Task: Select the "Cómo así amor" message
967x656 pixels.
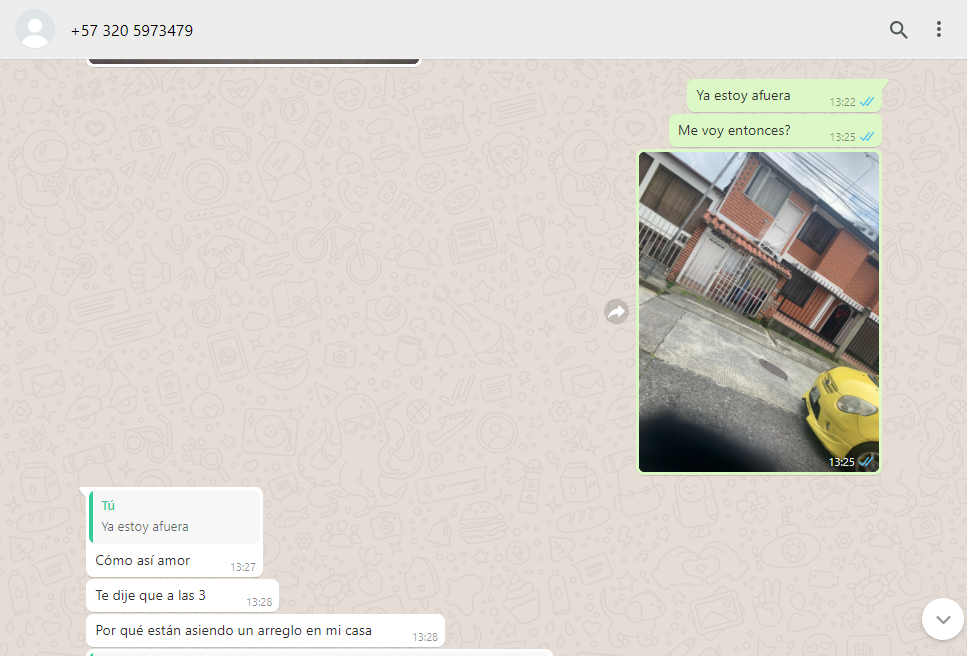Action: 143,561
